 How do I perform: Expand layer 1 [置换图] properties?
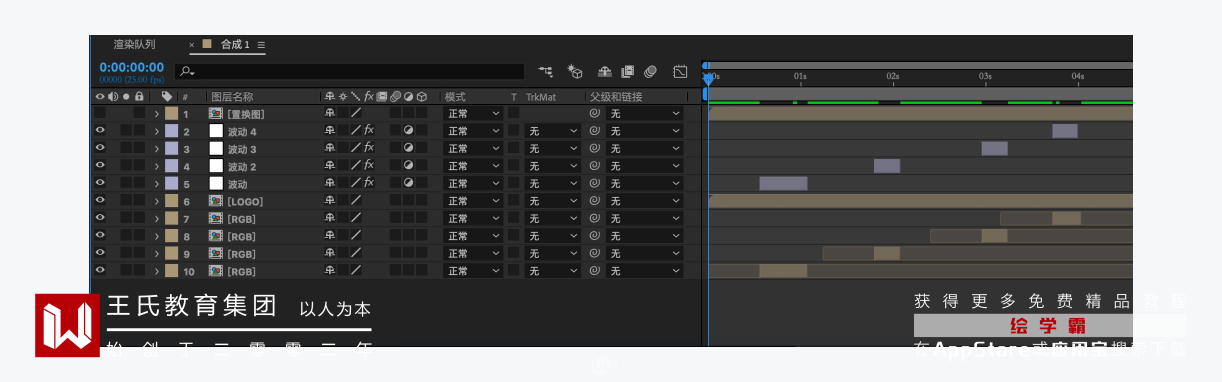(156, 114)
